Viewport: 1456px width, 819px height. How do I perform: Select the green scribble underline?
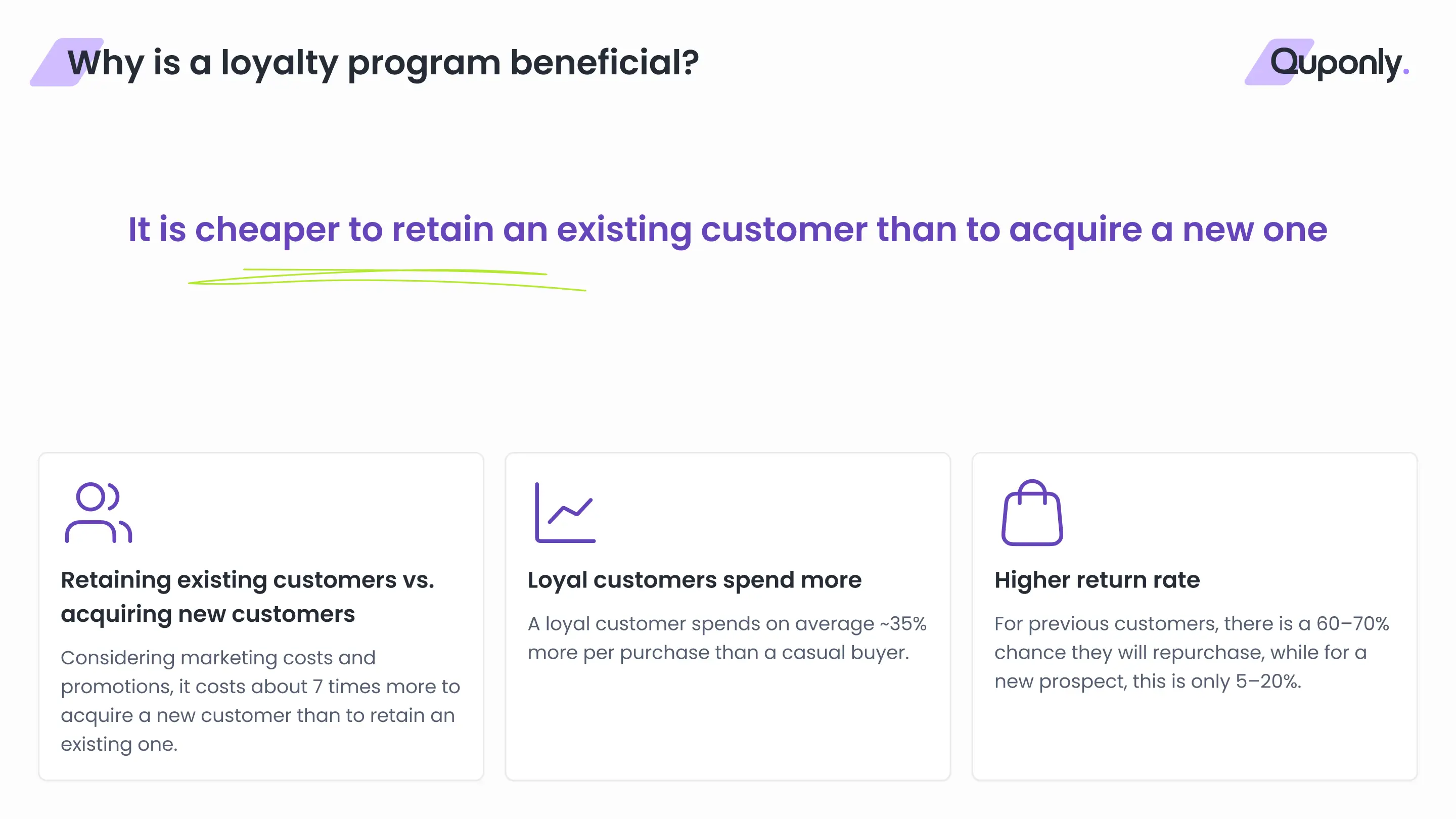(387, 280)
